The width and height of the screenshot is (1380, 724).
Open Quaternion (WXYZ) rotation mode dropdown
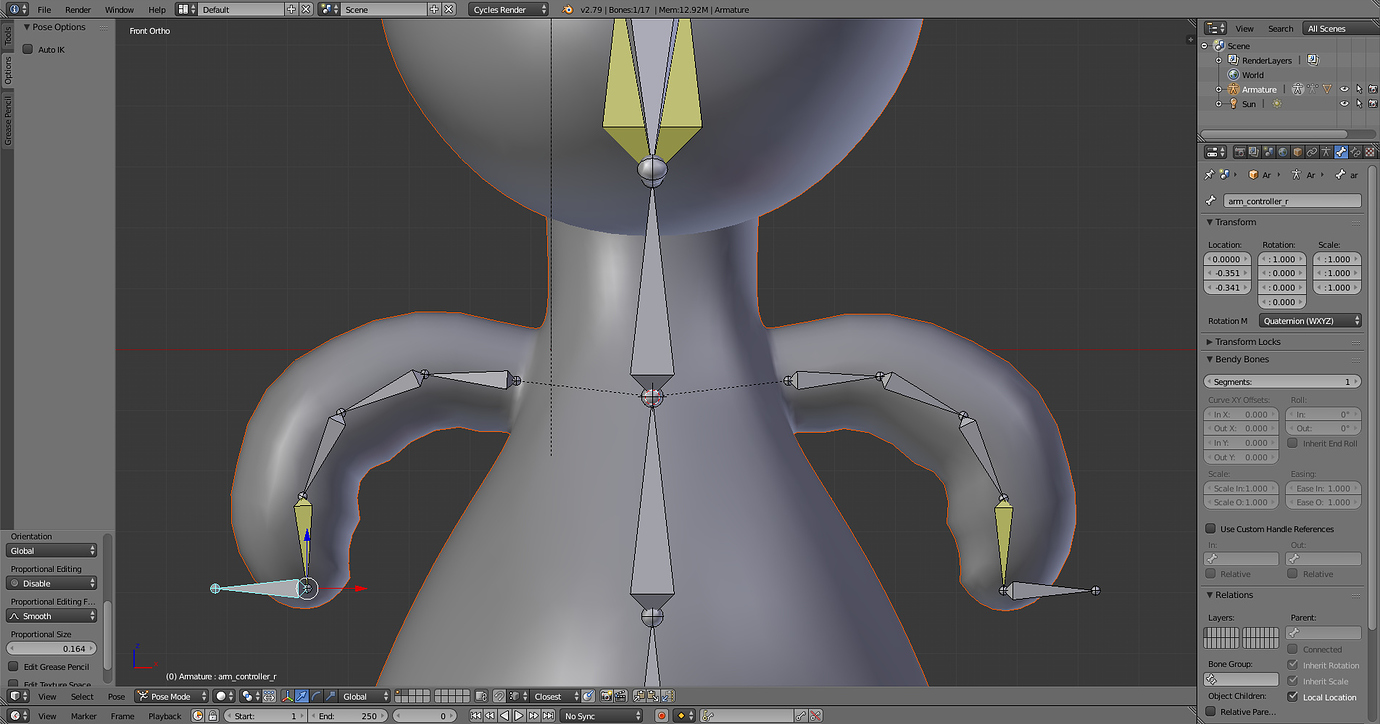[x=1309, y=321]
